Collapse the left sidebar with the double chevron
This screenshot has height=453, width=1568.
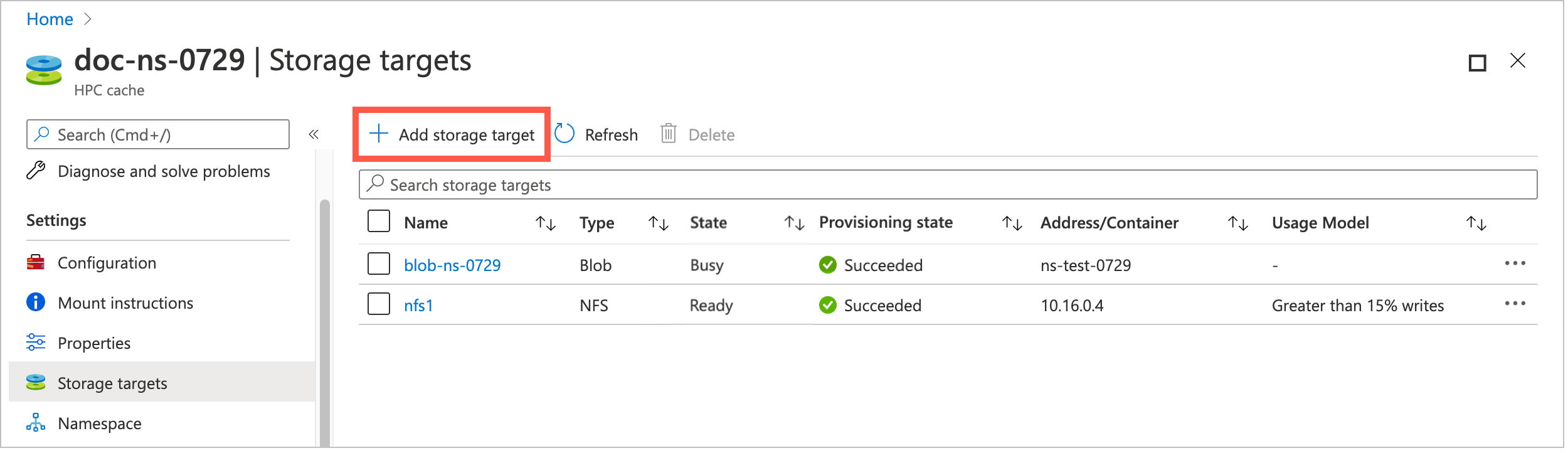click(314, 134)
